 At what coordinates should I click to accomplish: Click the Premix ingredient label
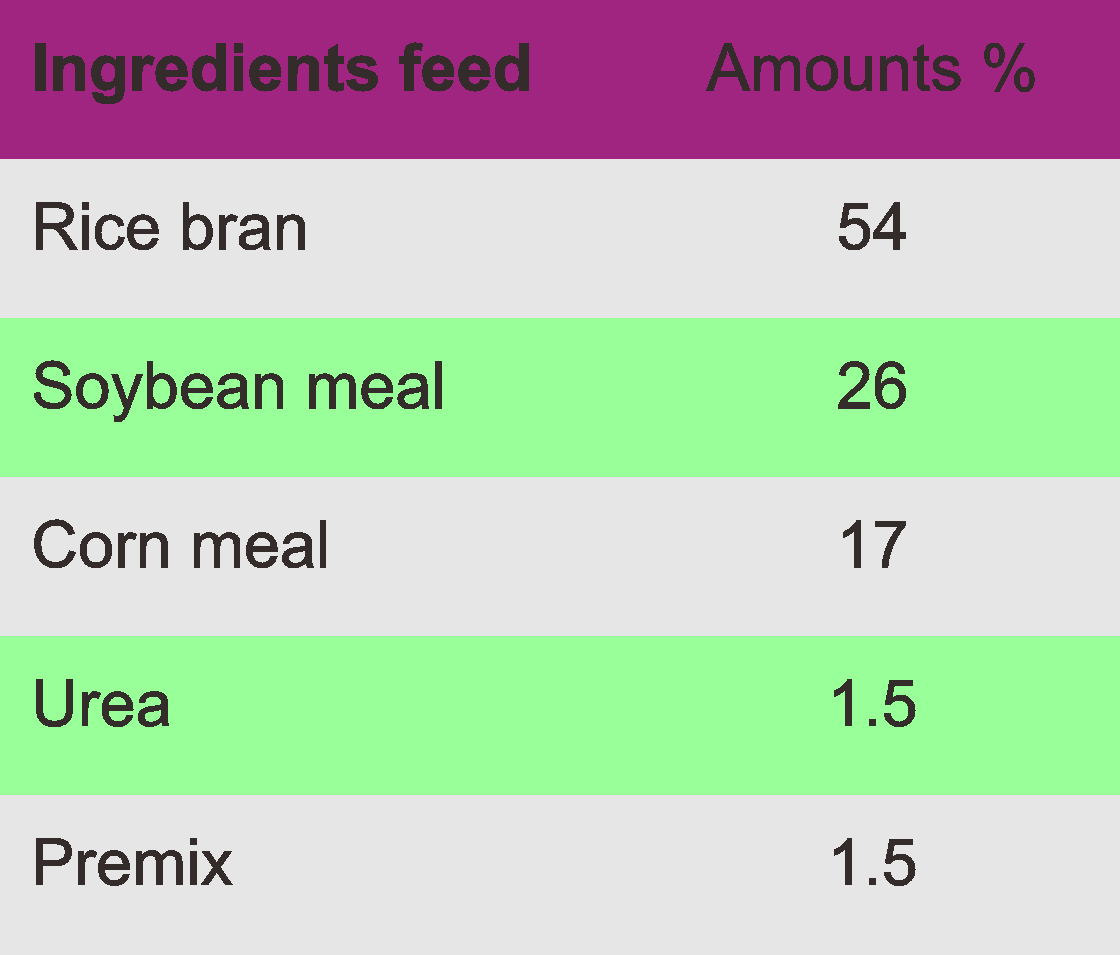132,863
